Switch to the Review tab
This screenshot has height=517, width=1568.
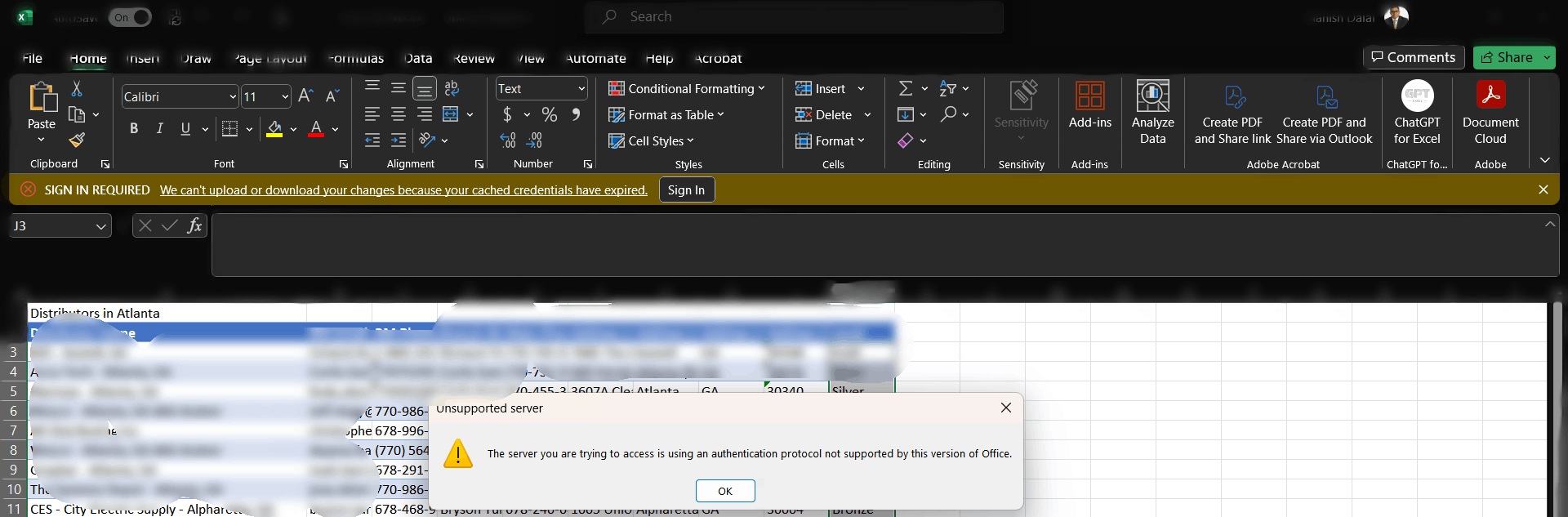coord(474,58)
